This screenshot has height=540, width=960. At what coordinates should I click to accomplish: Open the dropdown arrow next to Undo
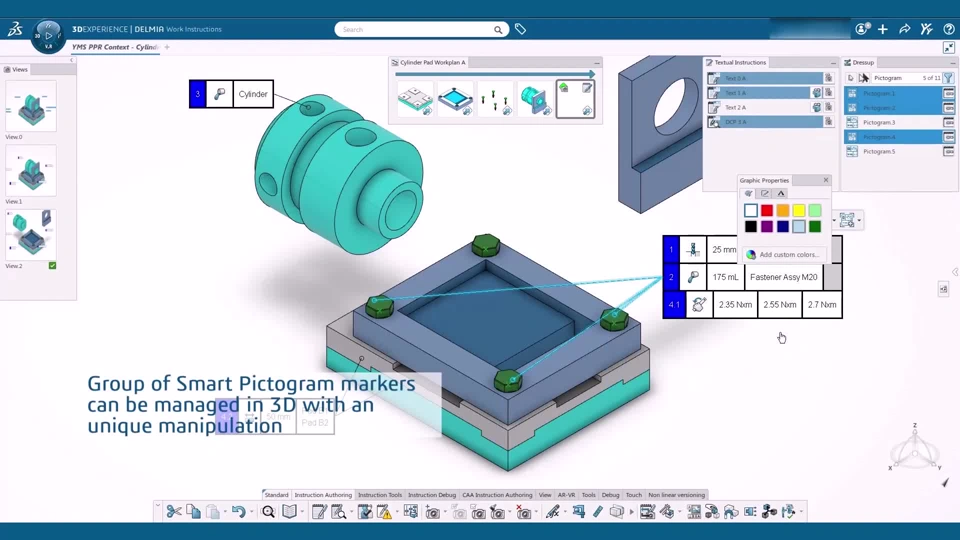coord(252,512)
